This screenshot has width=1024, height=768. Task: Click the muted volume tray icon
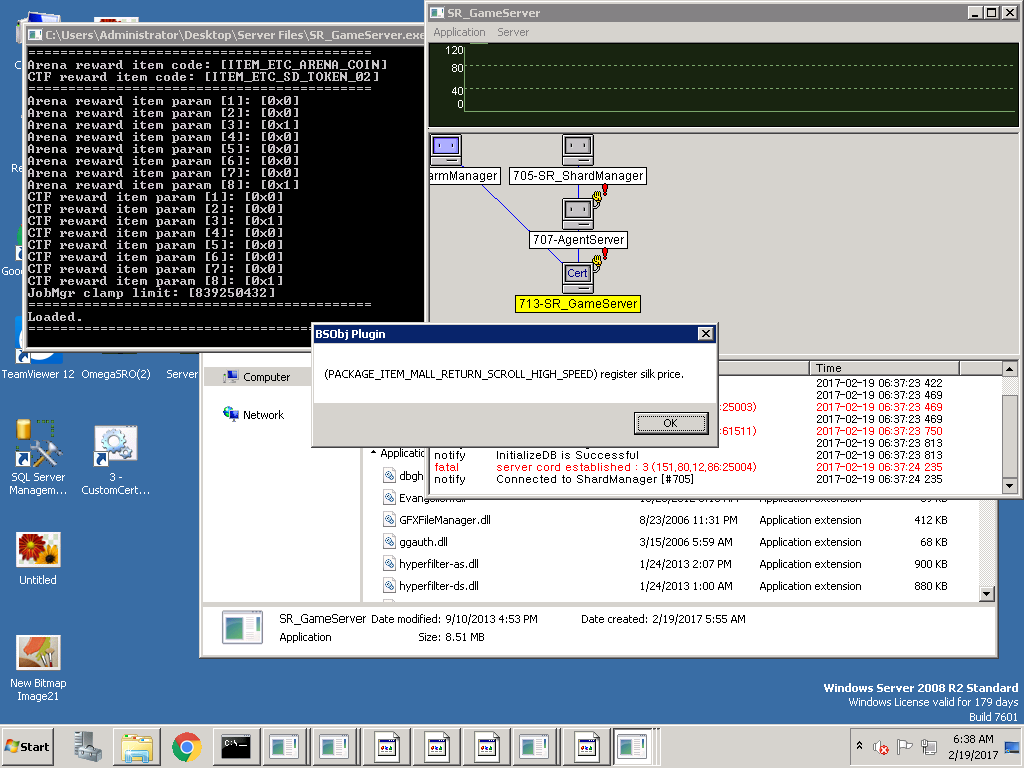tap(881, 746)
